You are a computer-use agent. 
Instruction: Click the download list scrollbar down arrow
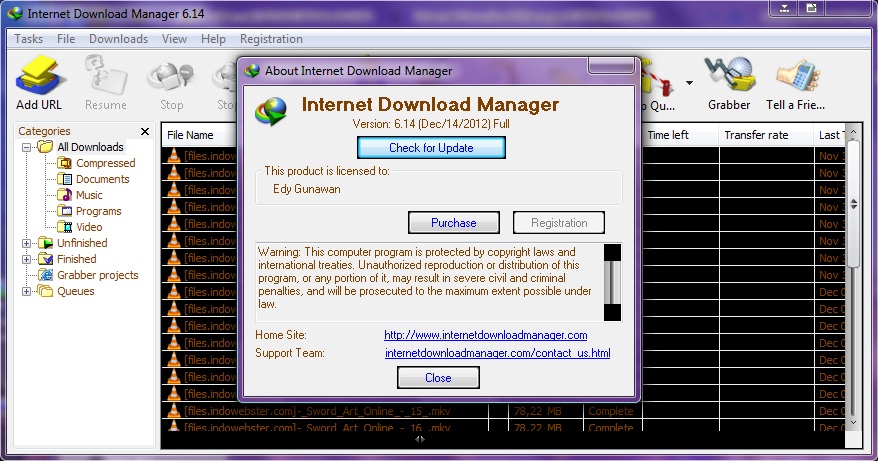pyautogui.click(x=853, y=423)
